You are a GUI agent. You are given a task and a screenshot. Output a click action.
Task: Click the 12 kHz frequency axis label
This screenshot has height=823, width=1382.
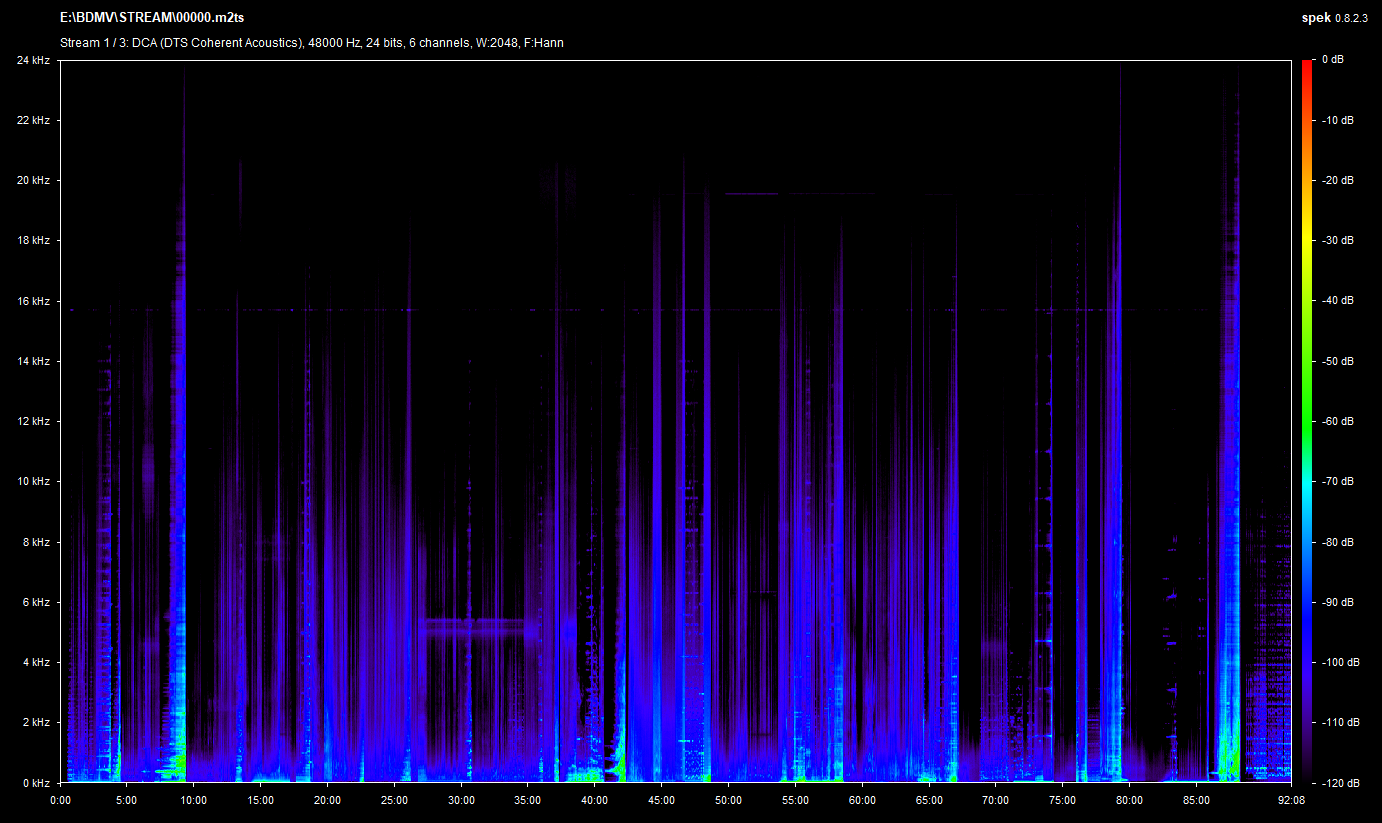[x=33, y=421]
